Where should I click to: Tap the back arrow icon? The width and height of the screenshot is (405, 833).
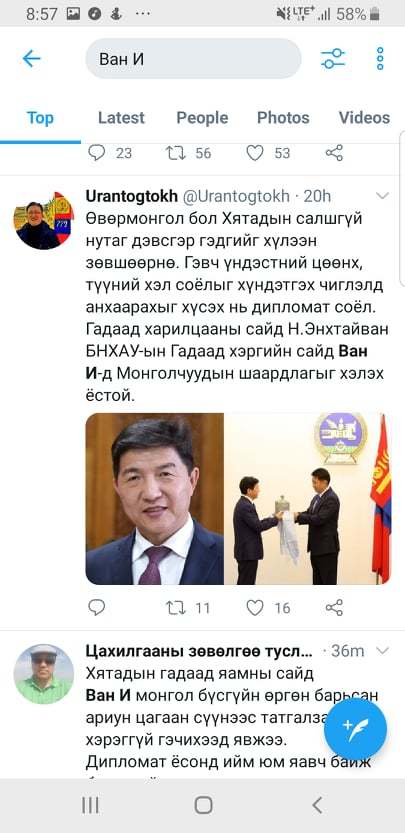[31, 58]
